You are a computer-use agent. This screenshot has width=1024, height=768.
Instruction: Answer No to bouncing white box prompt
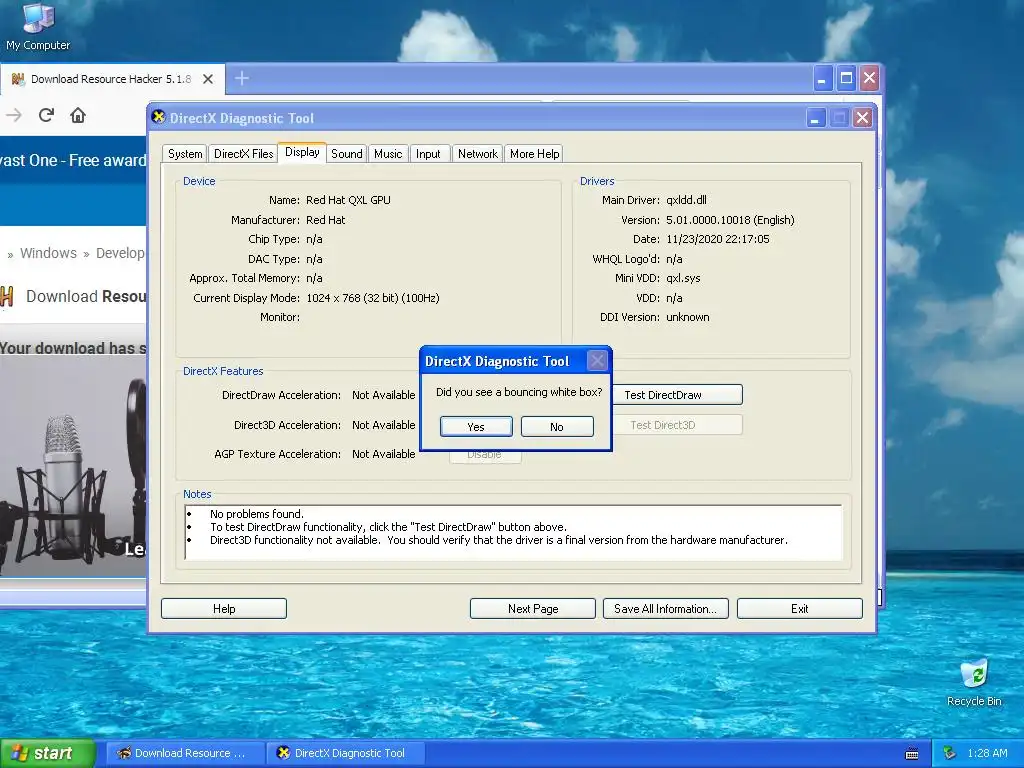pyautogui.click(x=557, y=426)
